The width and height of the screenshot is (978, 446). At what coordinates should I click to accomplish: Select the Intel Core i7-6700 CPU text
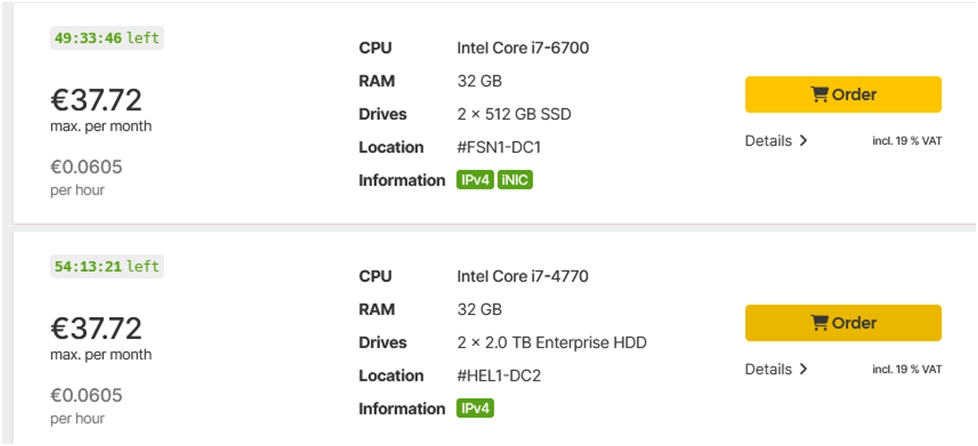coord(530,47)
